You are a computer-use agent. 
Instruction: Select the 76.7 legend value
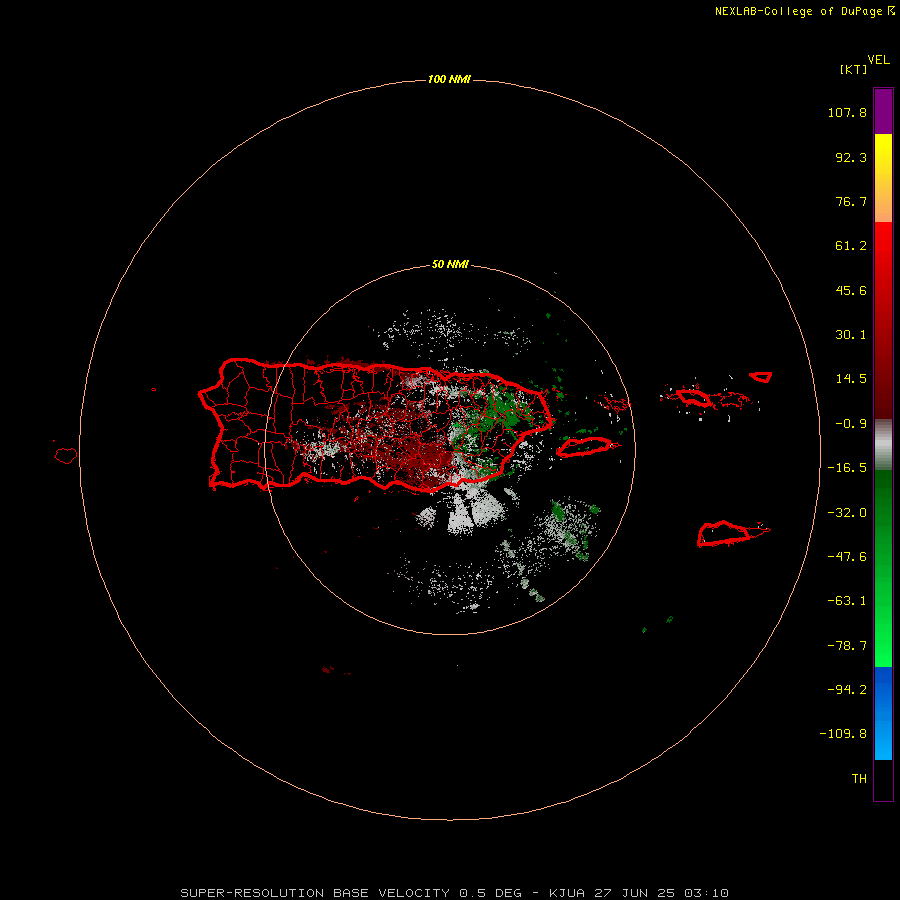(851, 201)
